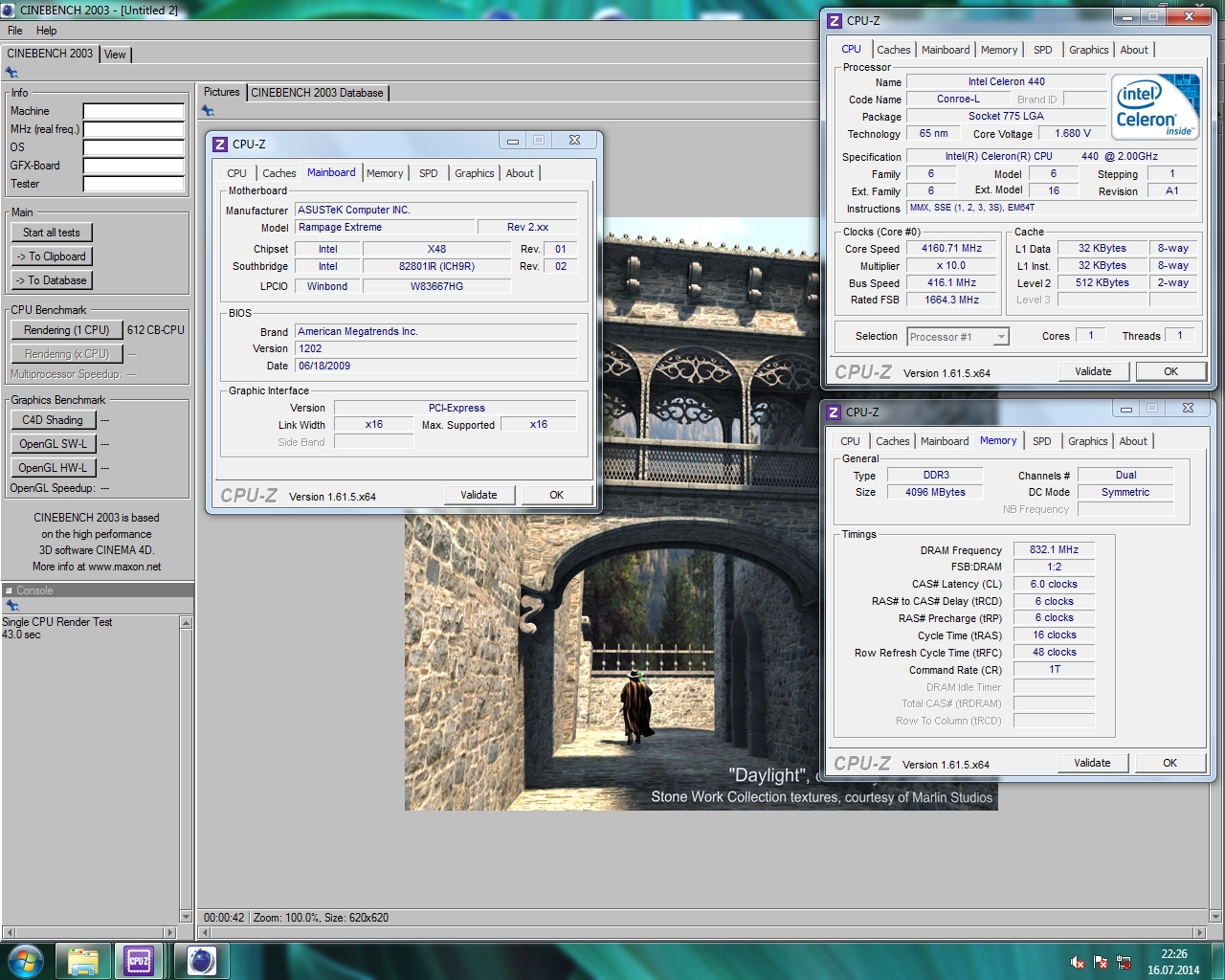Click the CPU-Z Mainboard window title icon
This screenshot has height=980, width=1225.
click(x=221, y=144)
